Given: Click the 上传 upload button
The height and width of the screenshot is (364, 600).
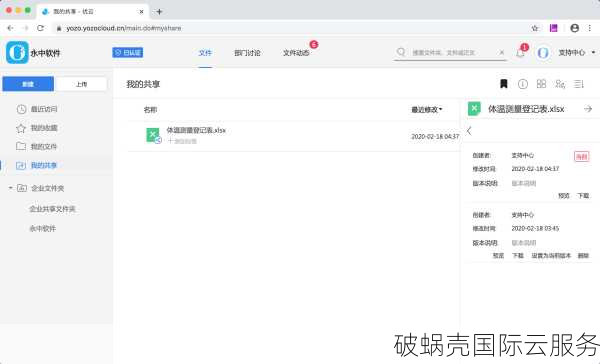Looking at the screenshot, I should 81,84.
